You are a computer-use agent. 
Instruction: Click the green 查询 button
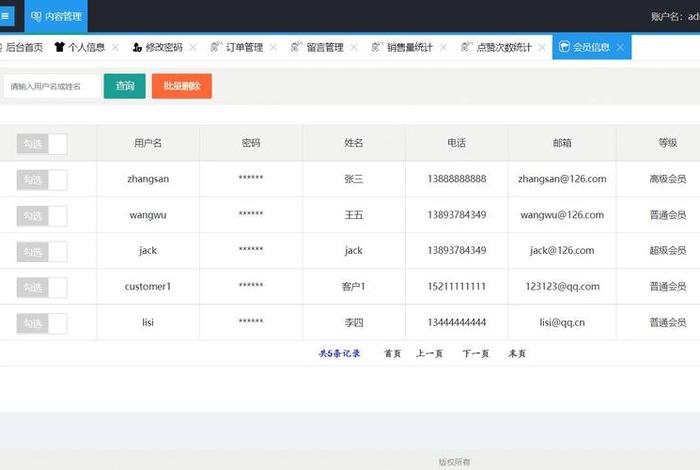coord(125,86)
